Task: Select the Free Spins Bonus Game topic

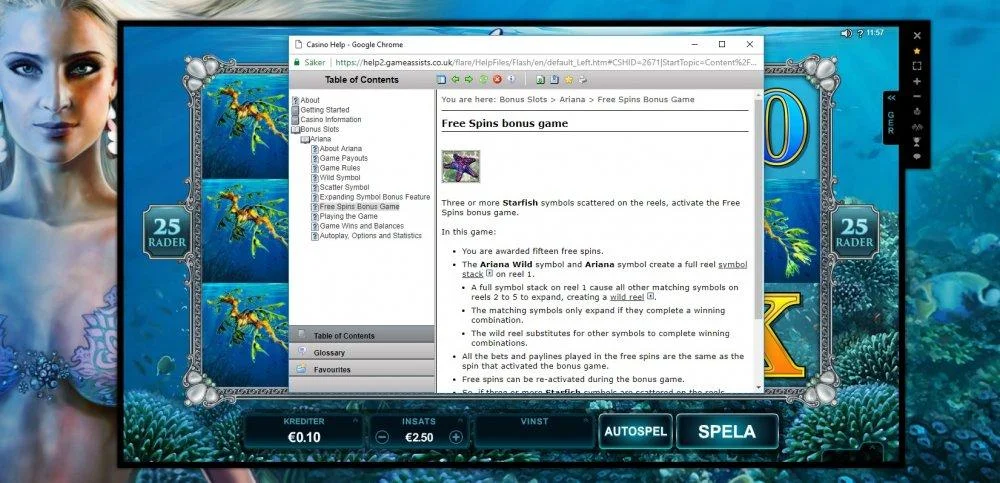Action: point(359,207)
